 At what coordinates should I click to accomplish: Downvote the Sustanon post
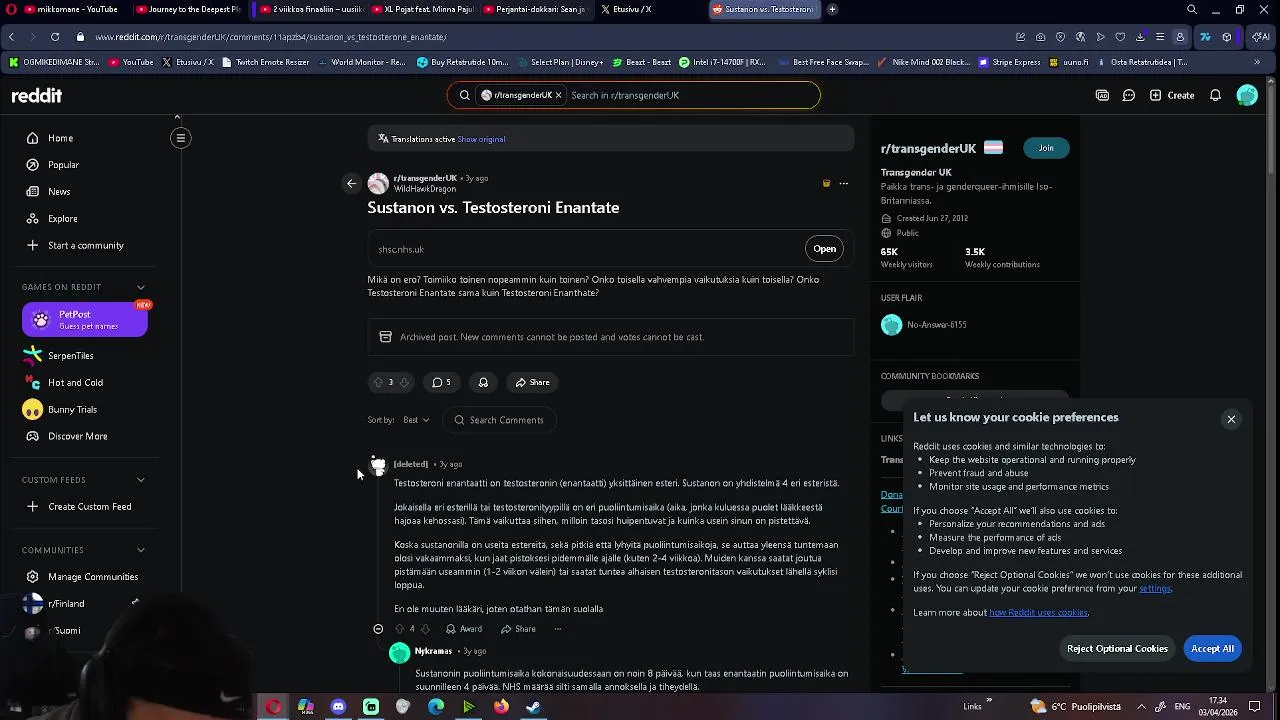(404, 383)
